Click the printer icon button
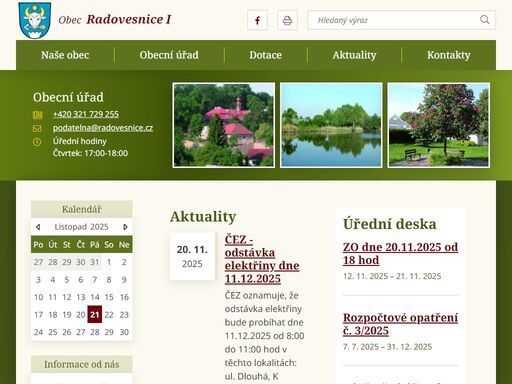 [x=287, y=20]
